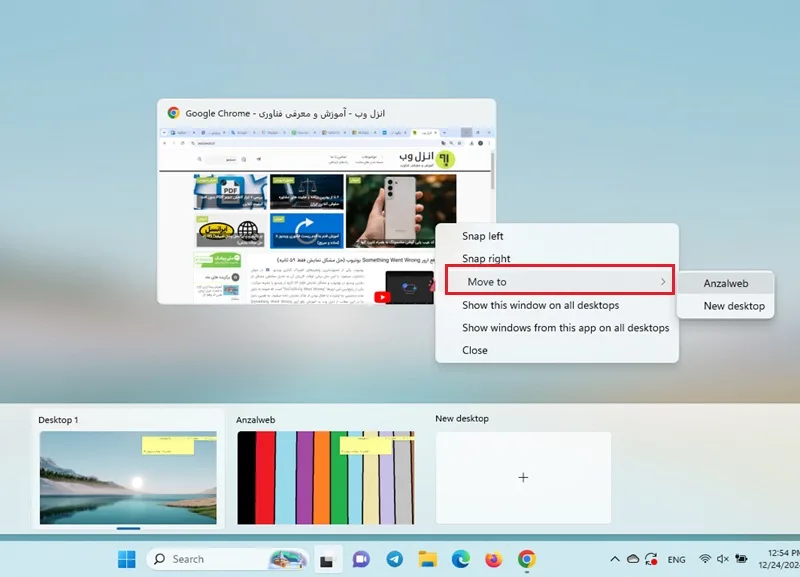The width and height of the screenshot is (800, 577).
Task: Switch the ENG input language
Action: pos(677,560)
